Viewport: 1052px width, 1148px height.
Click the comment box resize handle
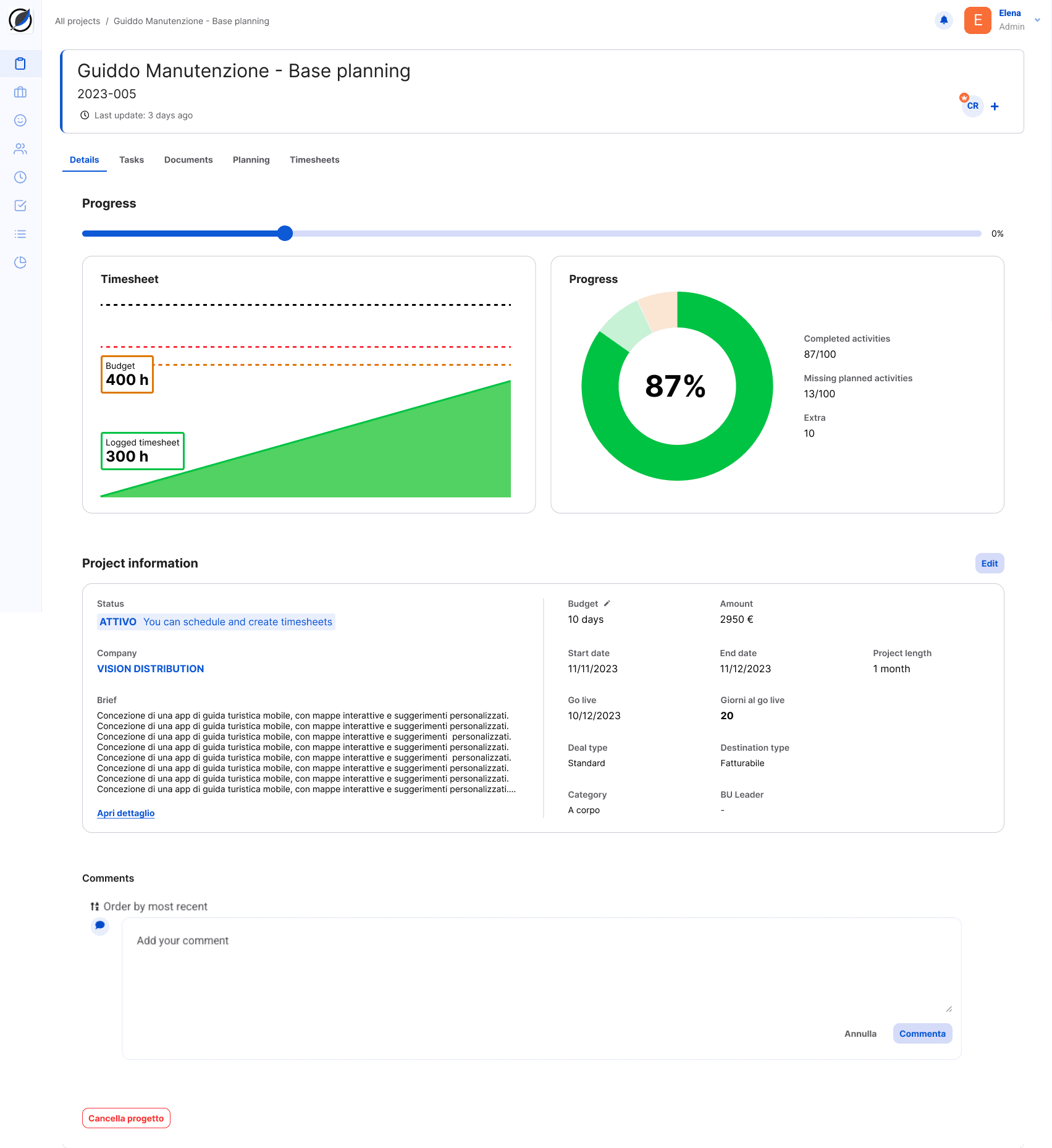pyautogui.click(x=949, y=1009)
